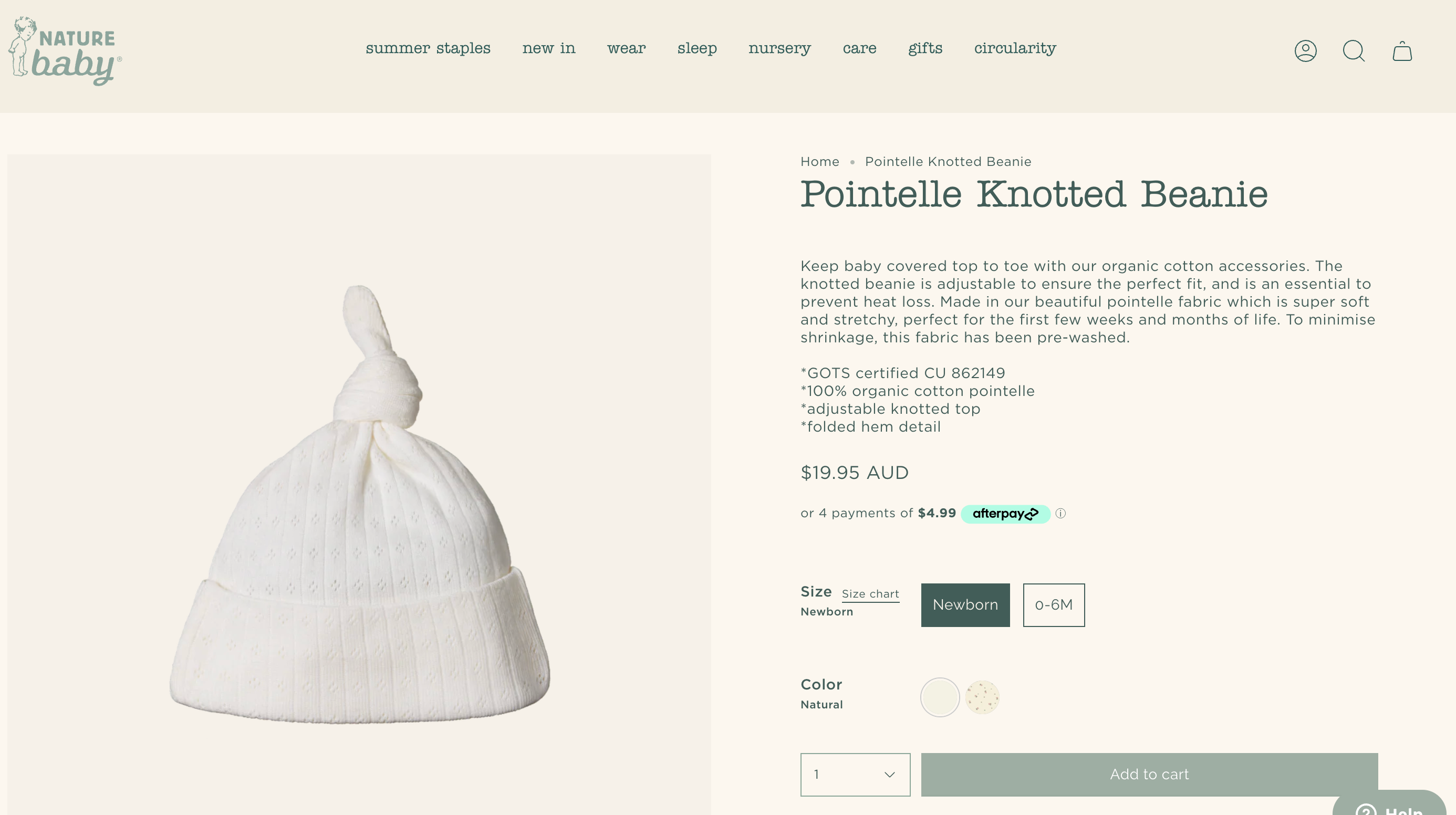Open the summer staples menu
The image size is (1456, 815).
pos(428,49)
